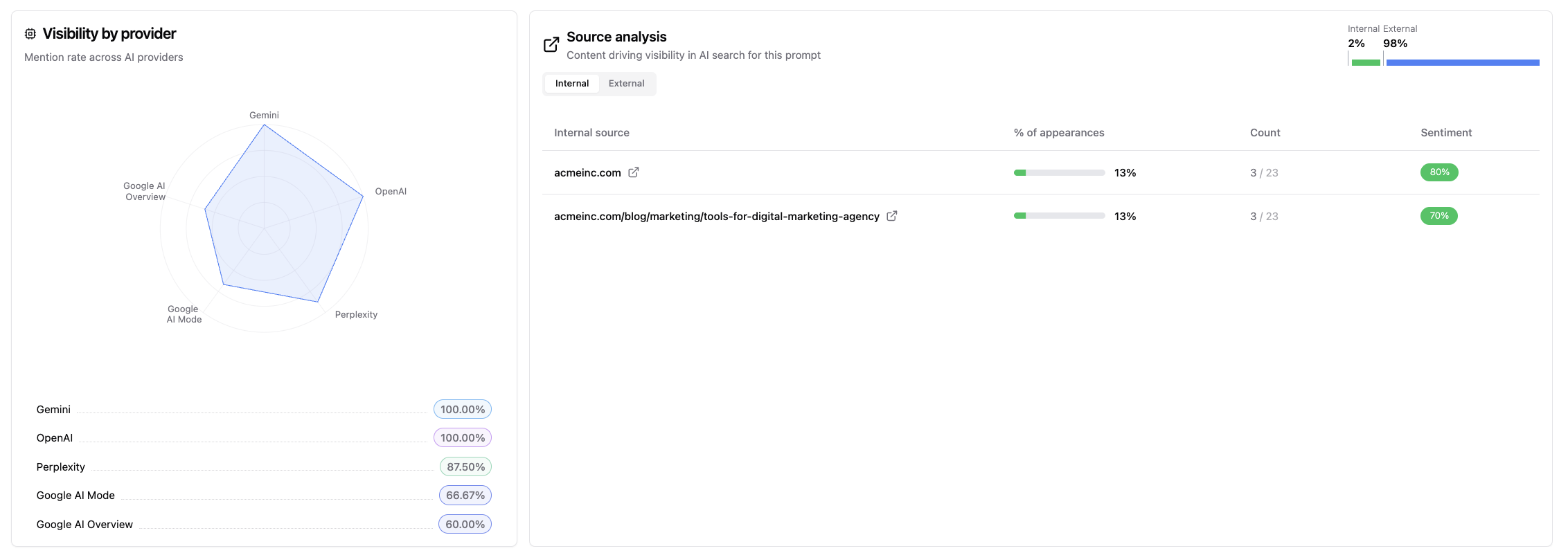Viewport: 1568px width, 553px height.
Task: Click the 70% sentiment badge
Action: pyautogui.click(x=1439, y=216)
